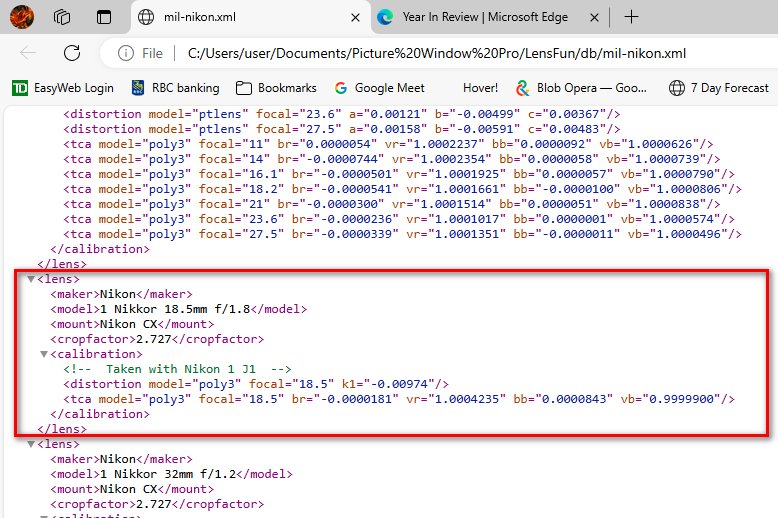The image size is (778, 518).
Task: Refresh the page
Action: (72, 53)
